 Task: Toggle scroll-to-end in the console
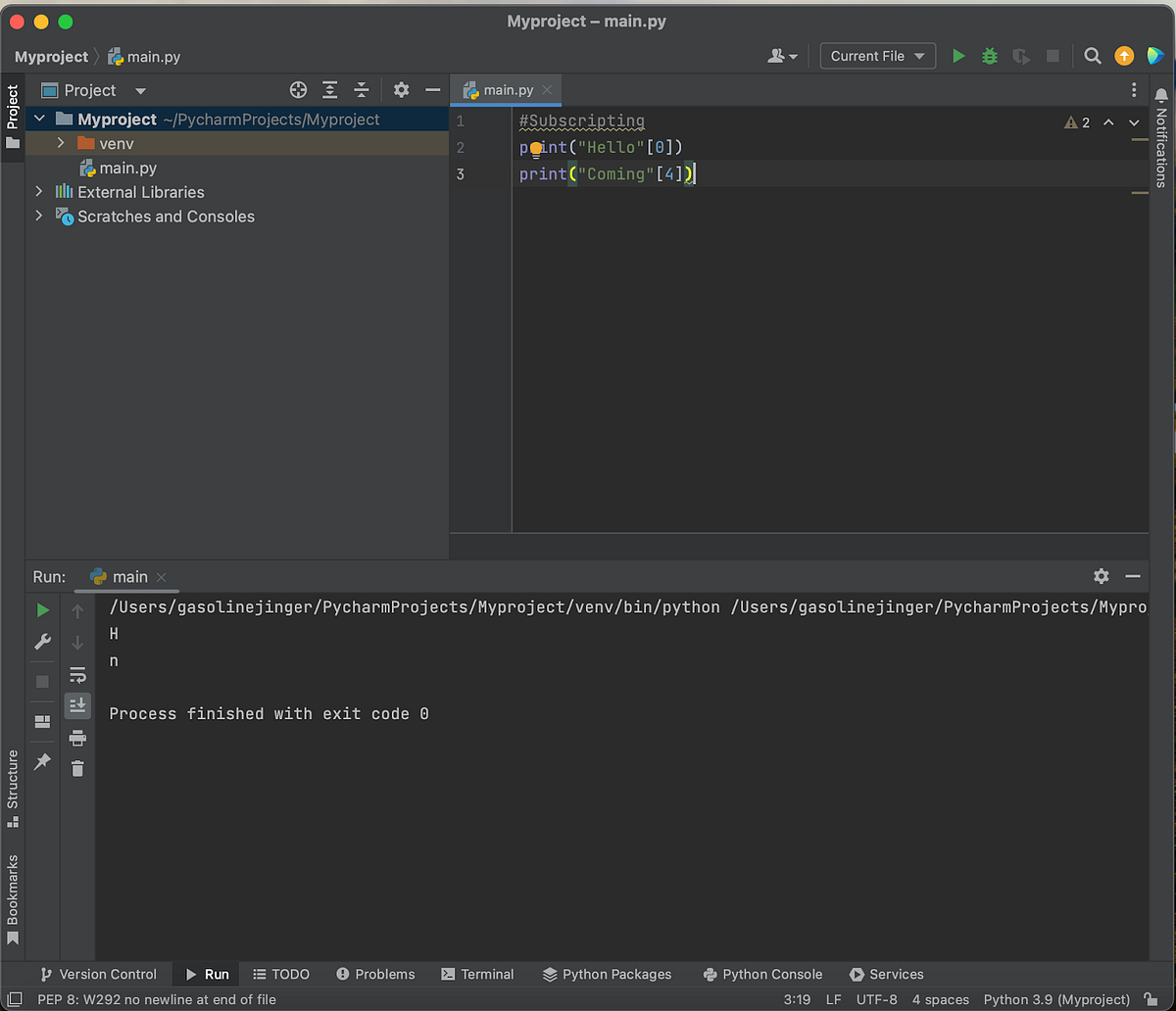tap(77, 705)
